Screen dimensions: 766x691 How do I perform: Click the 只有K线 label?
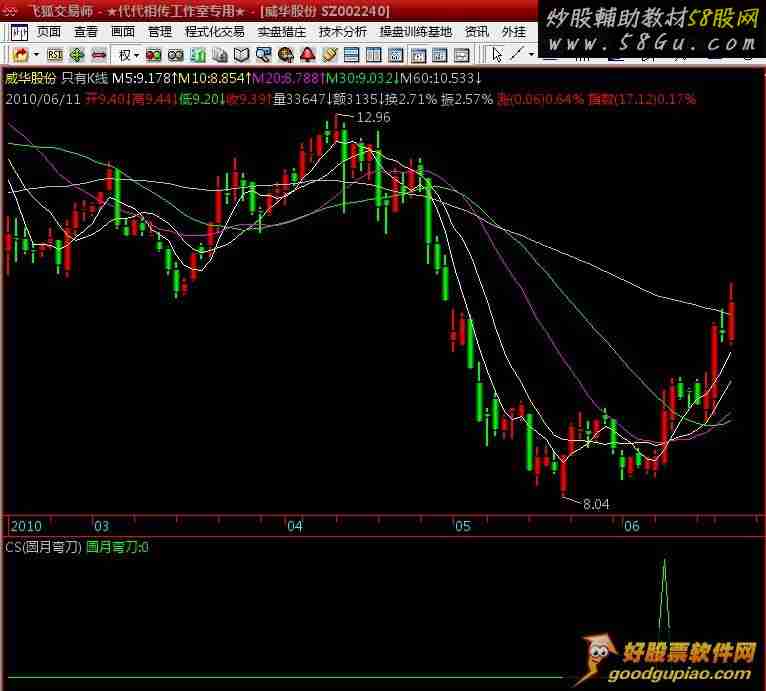coord(84,76)
